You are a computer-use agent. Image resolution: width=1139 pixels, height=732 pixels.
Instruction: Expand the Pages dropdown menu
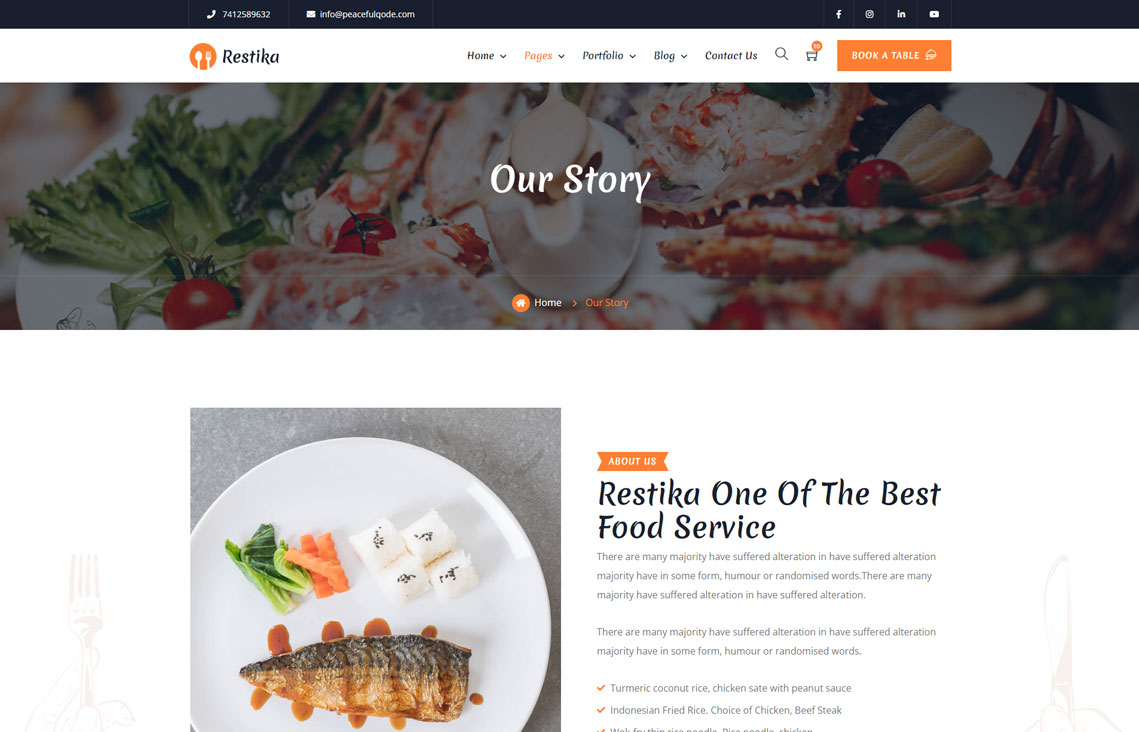(544, 55)
